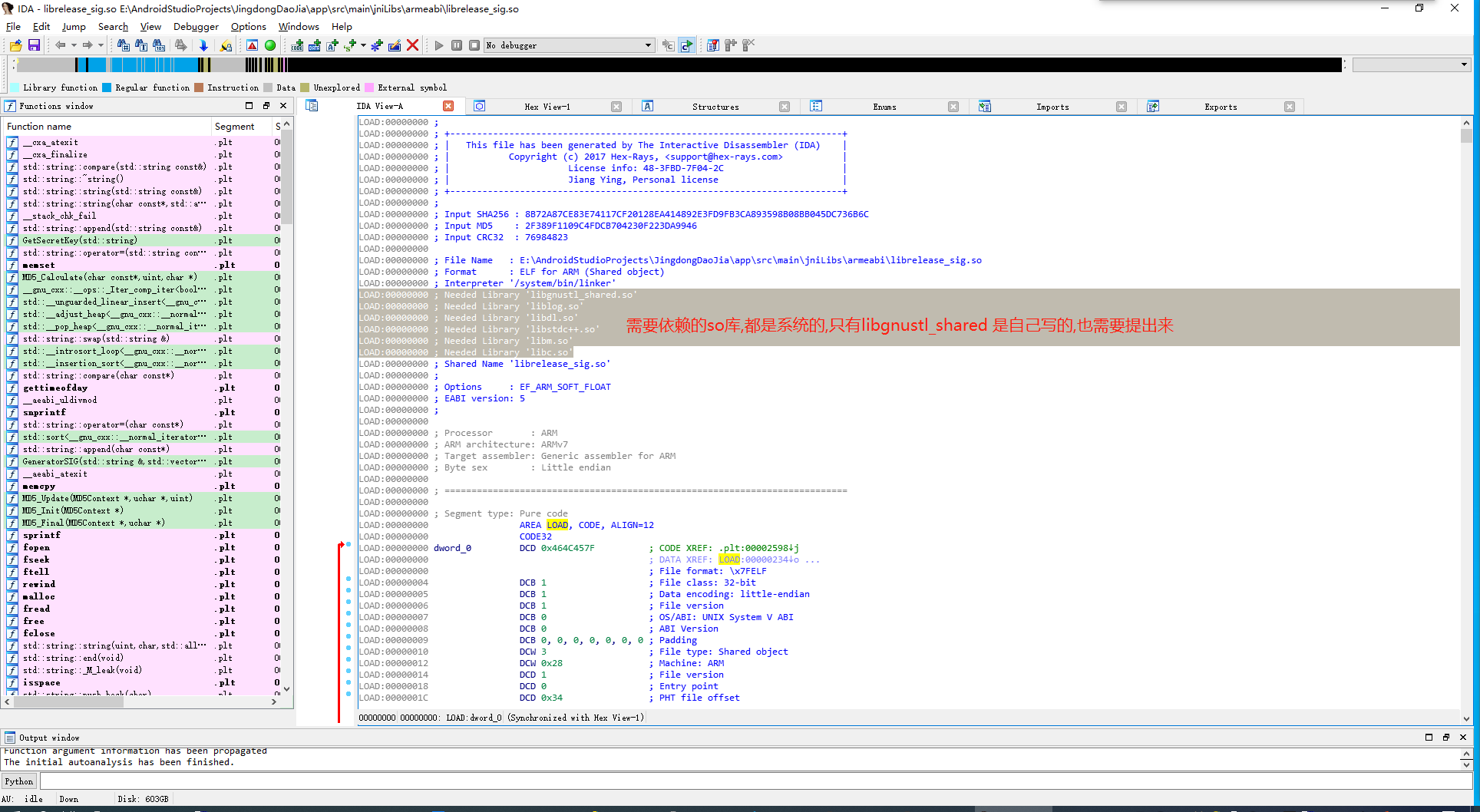Click the binoculars search next-code icon

pos(123,45)
